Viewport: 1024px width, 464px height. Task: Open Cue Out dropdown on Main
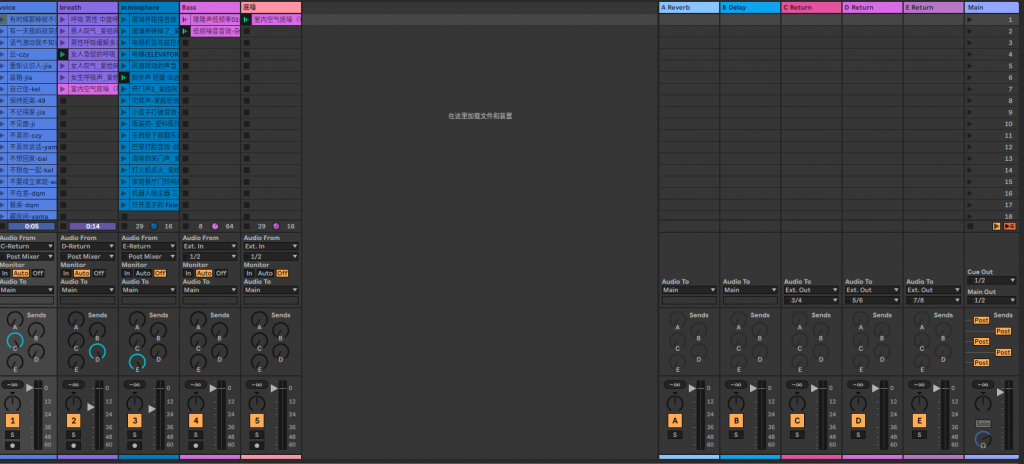coord(990,281)
